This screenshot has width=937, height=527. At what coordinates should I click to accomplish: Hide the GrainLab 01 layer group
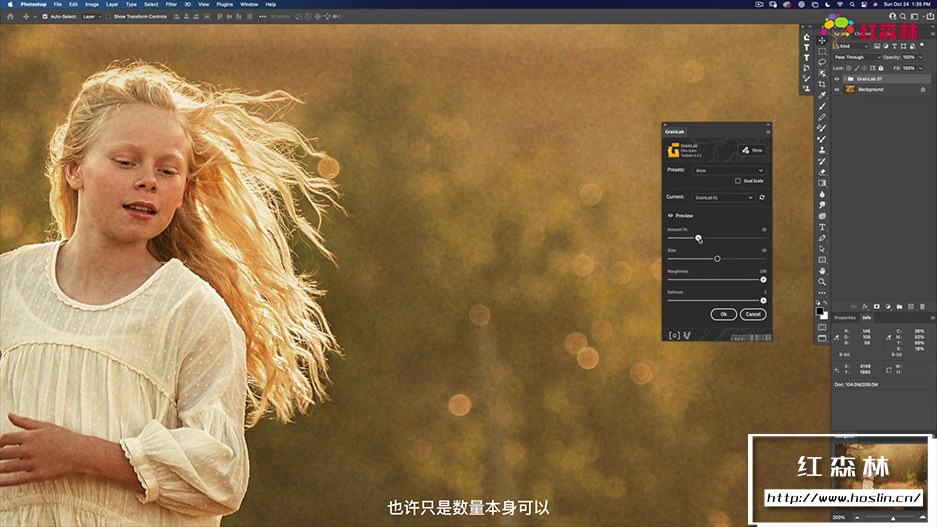point(837,79)
